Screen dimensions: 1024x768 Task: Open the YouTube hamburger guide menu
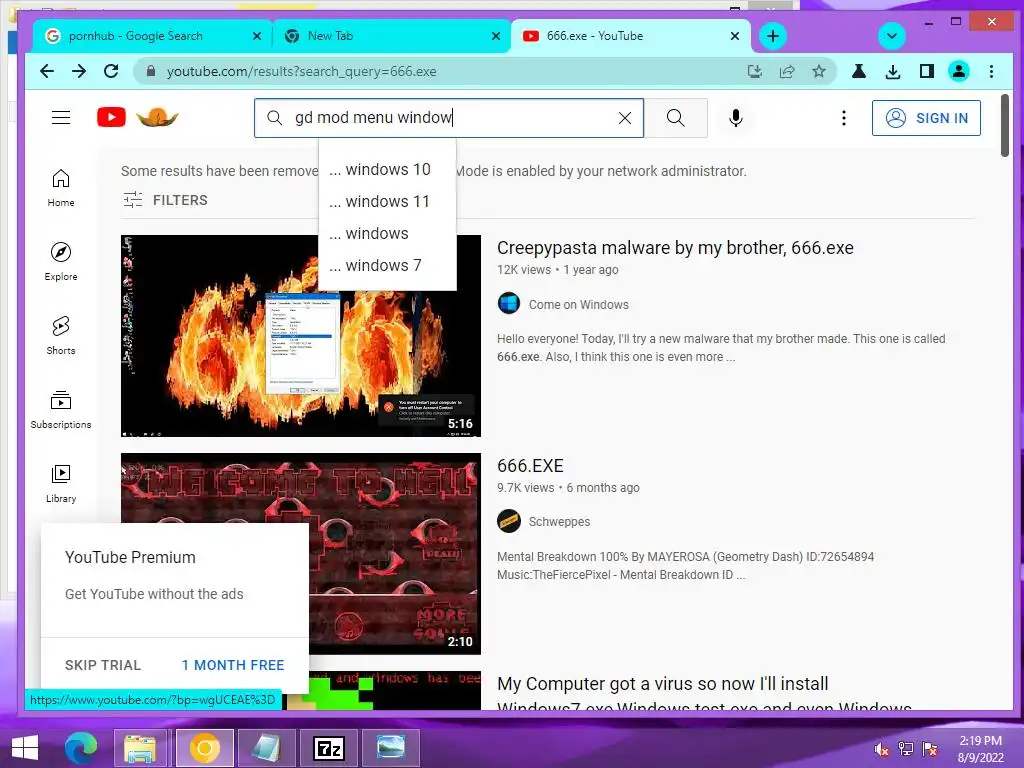pyautogui.click(x=61, y=118)
